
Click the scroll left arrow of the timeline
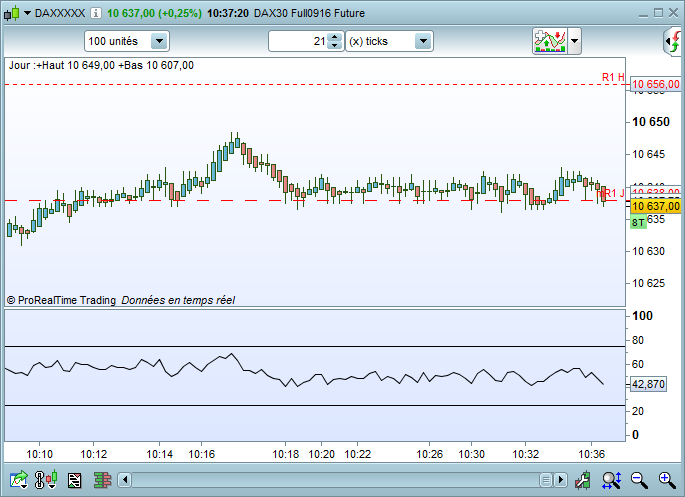(125, 480)
